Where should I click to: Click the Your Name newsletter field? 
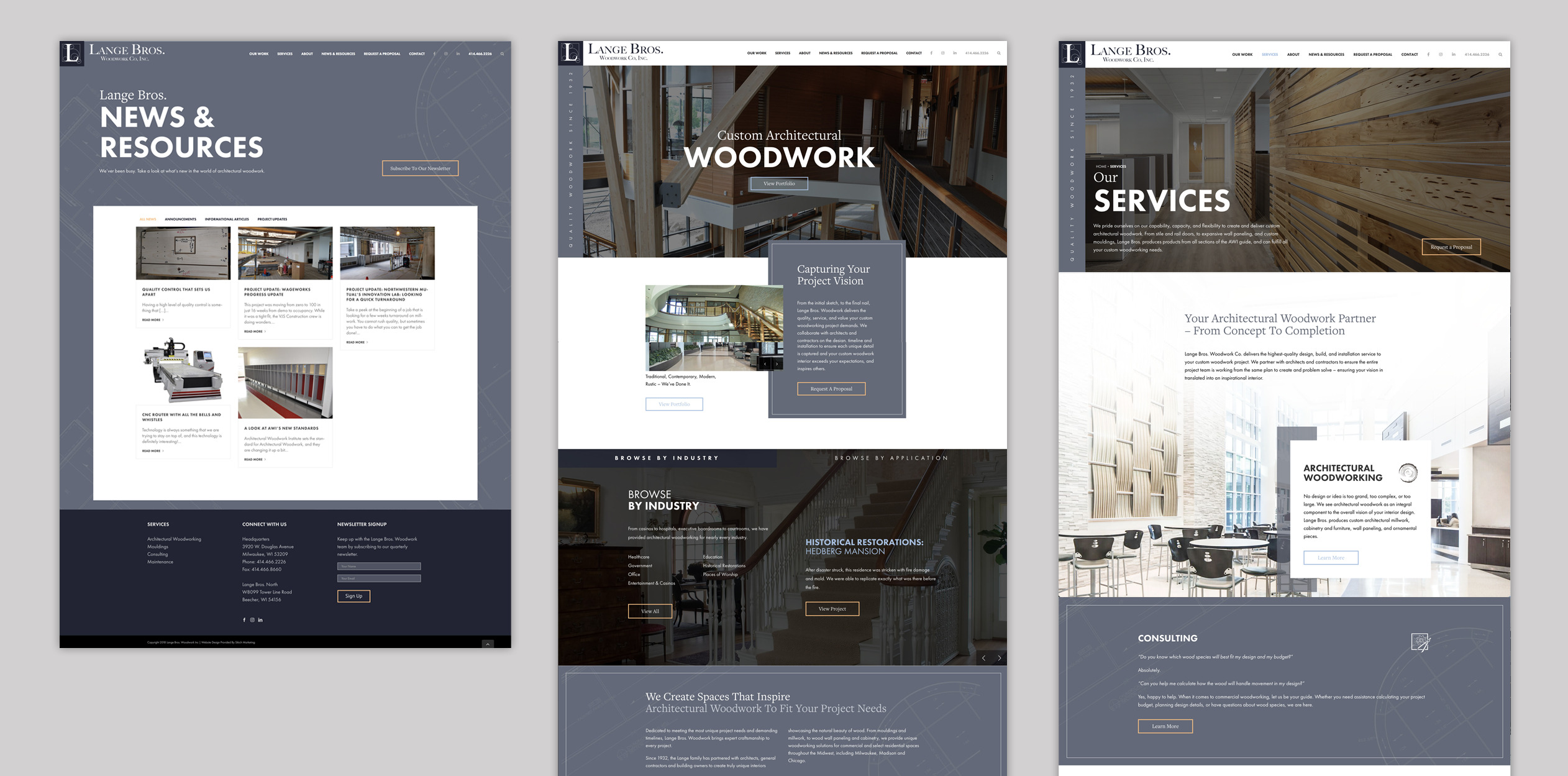(378, 567)
